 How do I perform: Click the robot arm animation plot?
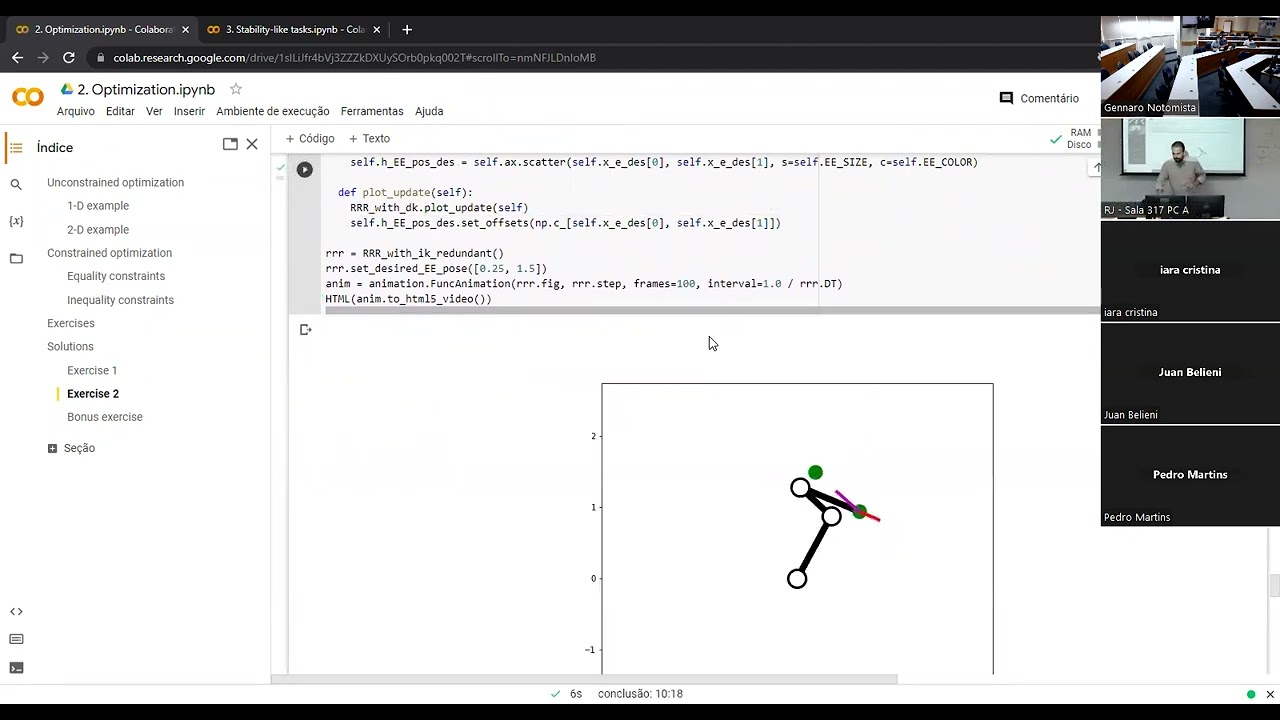[x=797, y=529]
